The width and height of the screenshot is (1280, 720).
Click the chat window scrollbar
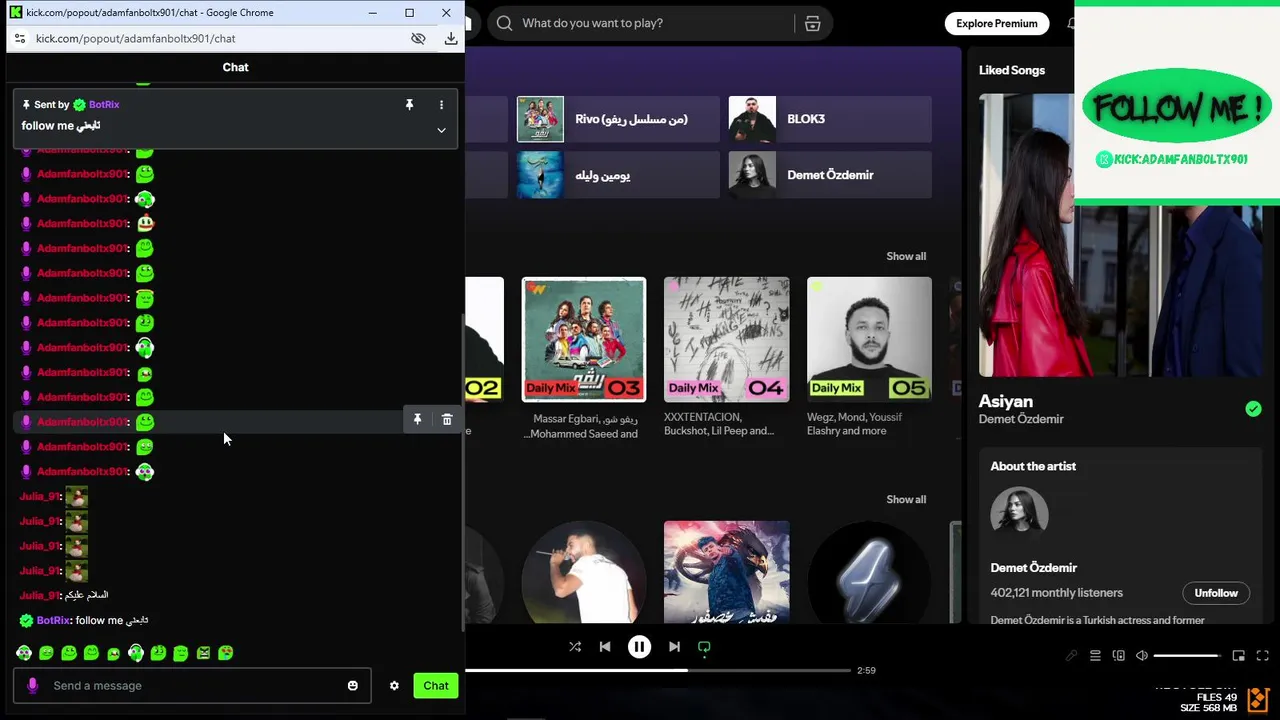click(461, 470)
